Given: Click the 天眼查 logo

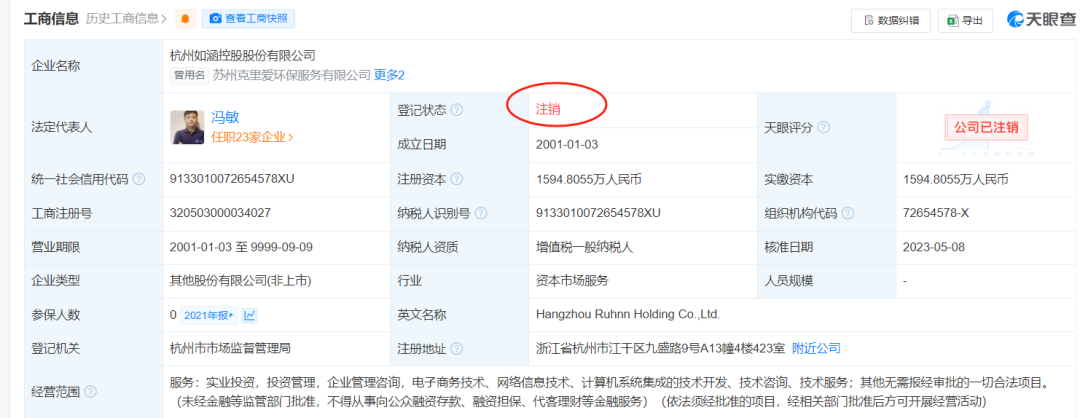Looking at the screenshot, I should tap(1040, 20).
